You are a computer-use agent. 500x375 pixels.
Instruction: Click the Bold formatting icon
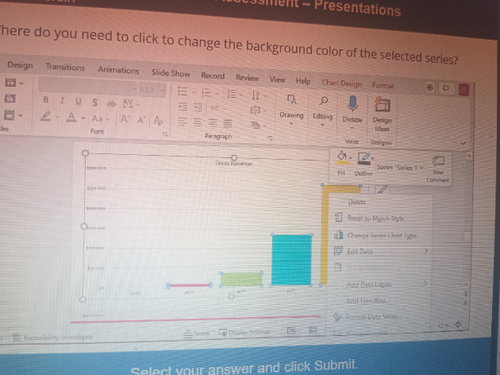click(46, 99)
